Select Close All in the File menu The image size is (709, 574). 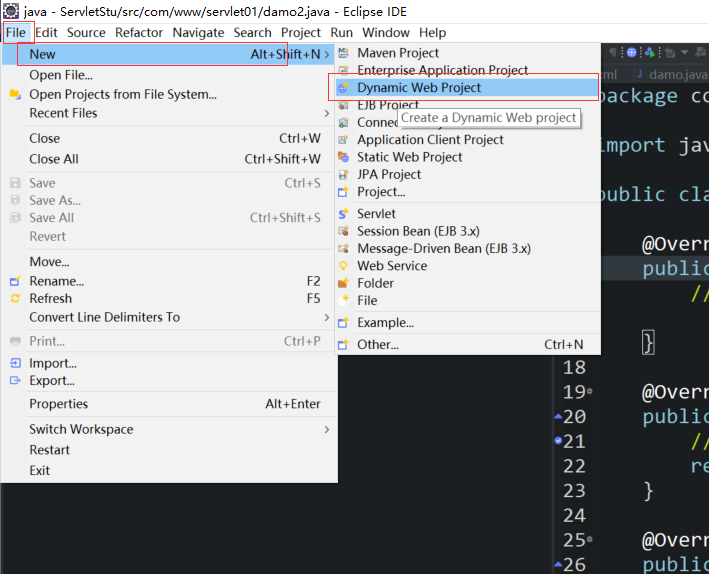pos(170,159)
